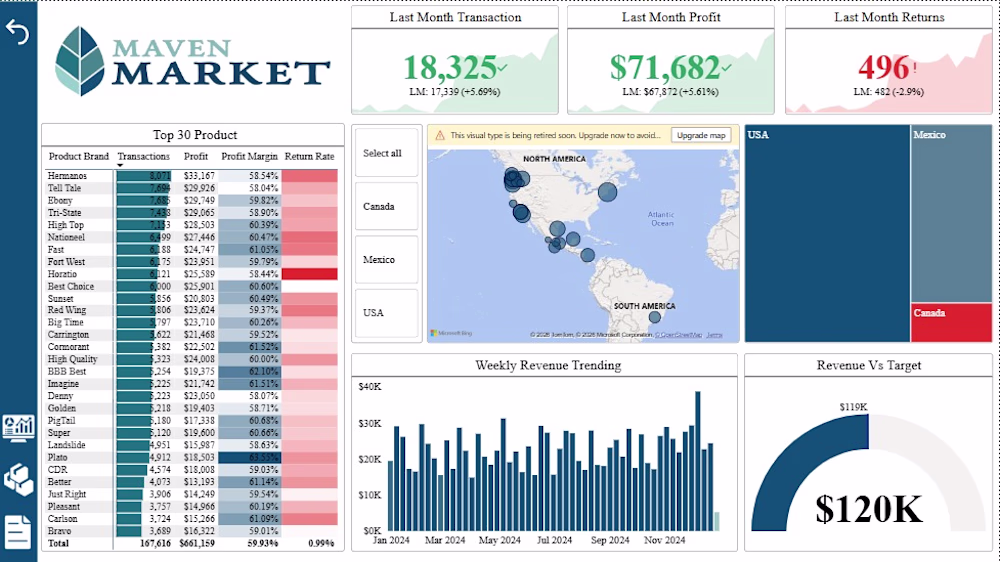Screen dimensions: 1000x562
Task: Click the Last Month Returns value 496
Action: click(883, 67)
